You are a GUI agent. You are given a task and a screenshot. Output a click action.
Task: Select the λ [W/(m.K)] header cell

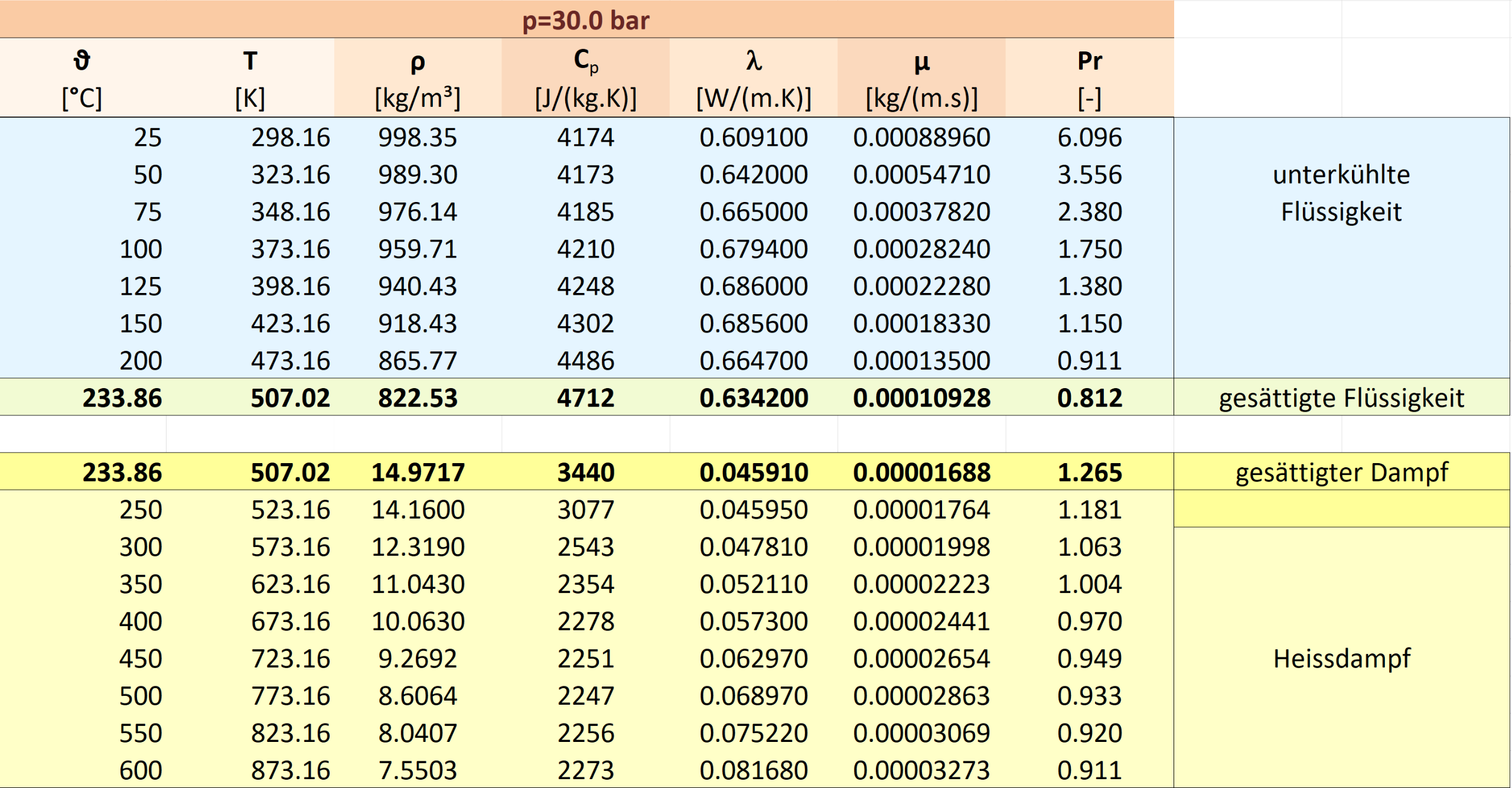(753, 78)
